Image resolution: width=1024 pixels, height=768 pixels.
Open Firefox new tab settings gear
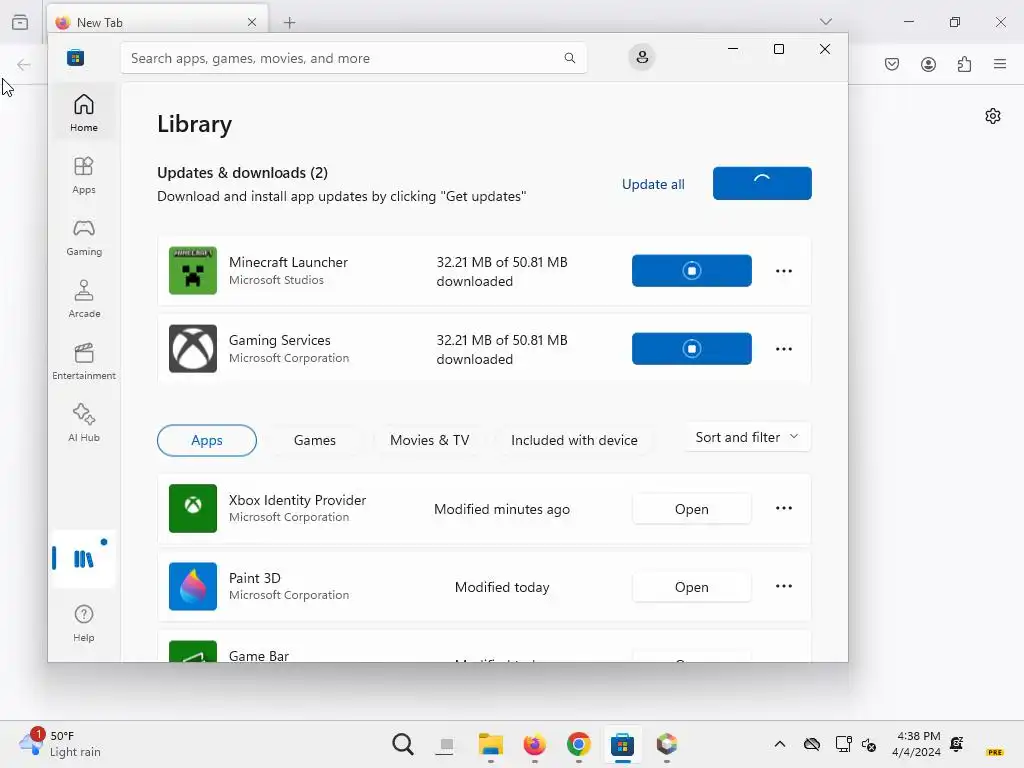point(993,116)
